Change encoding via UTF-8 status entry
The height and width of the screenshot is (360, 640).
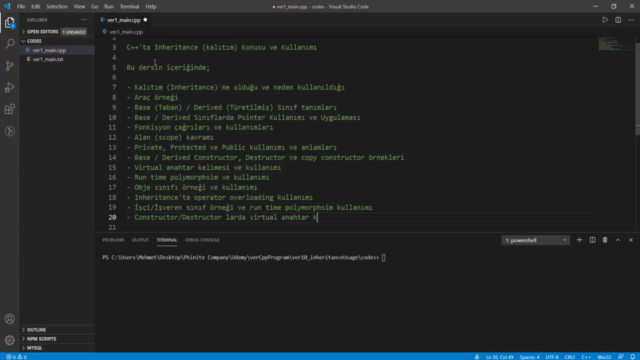click(x=551, y=357)
